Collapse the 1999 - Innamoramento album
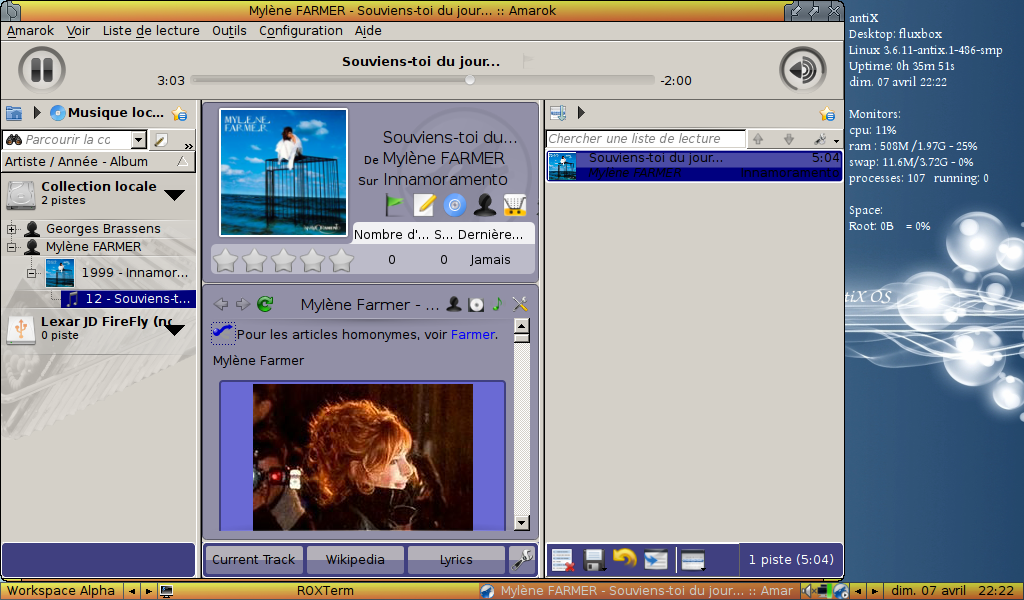1024x600 pixels. click(31, 273)
